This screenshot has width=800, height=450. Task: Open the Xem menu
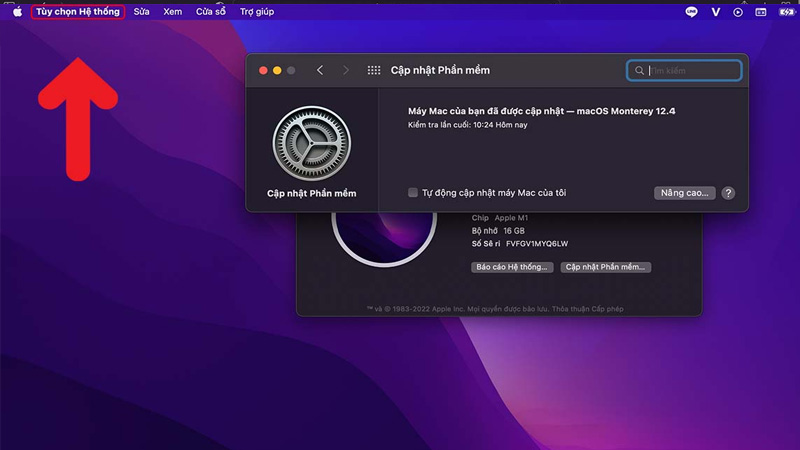click(x=172, y=12)
